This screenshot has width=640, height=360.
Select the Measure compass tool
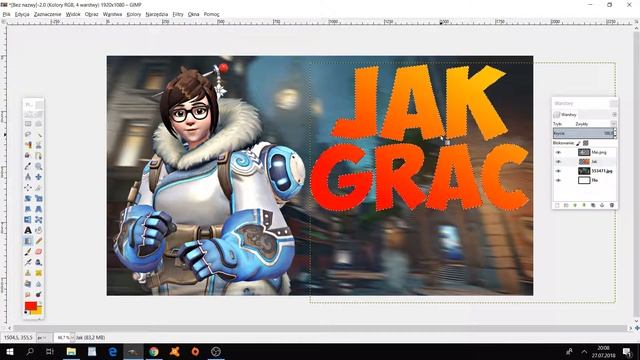28,177
